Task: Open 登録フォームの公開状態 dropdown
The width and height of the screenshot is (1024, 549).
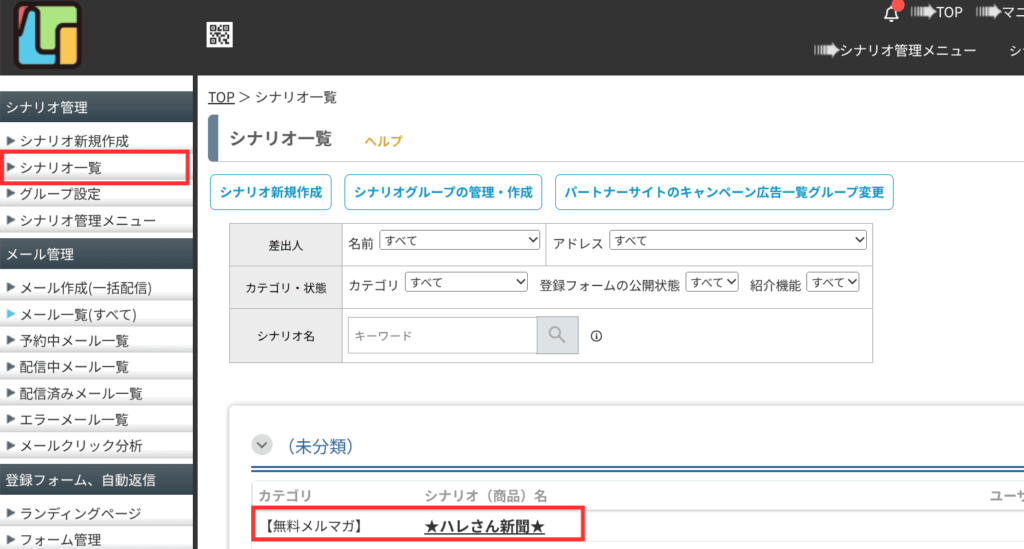Action: [712, 282]
